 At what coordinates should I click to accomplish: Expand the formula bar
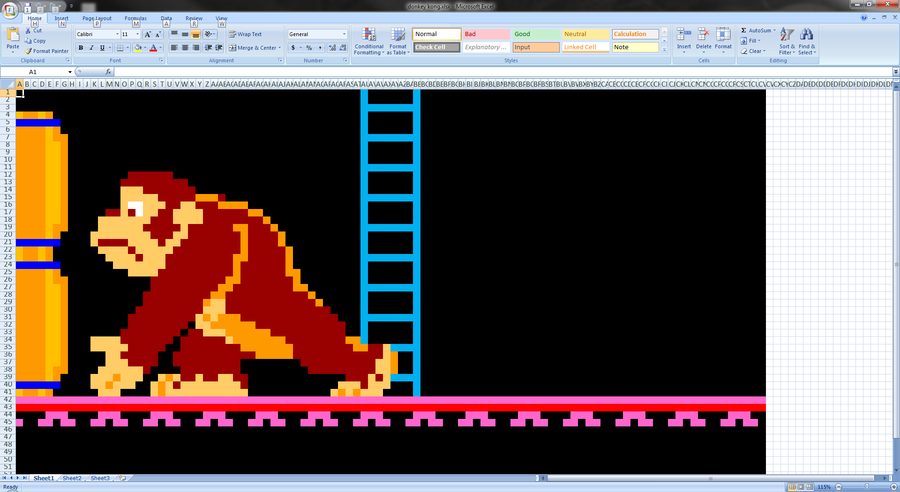coord(895,72)
